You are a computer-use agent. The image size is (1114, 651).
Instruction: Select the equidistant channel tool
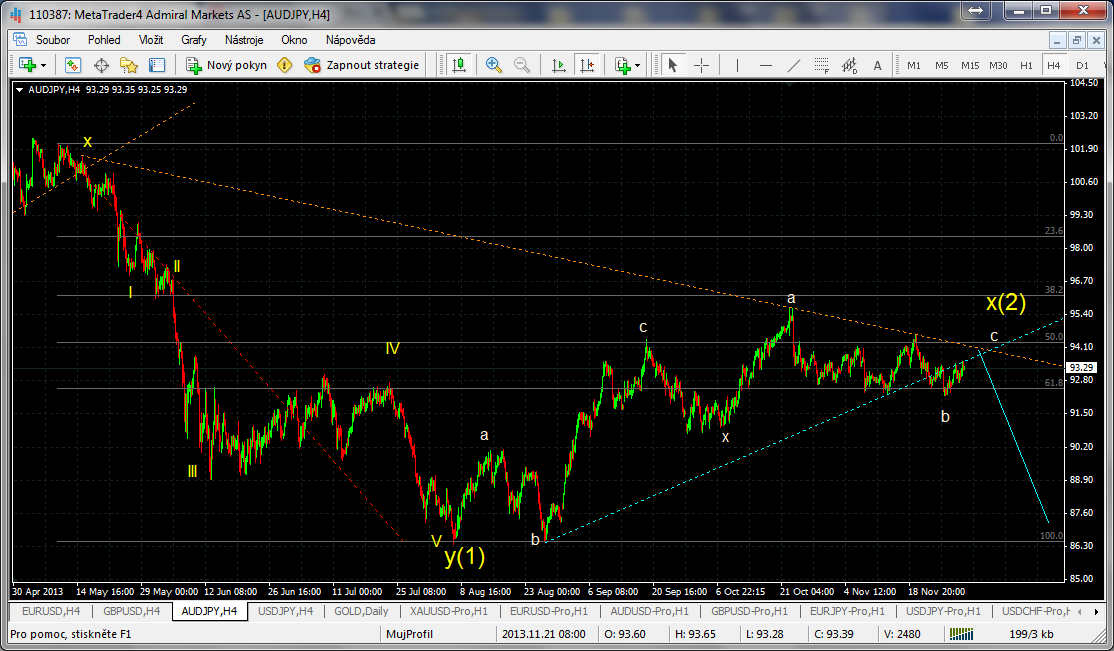pyautogui.click(x=850, y=65)
